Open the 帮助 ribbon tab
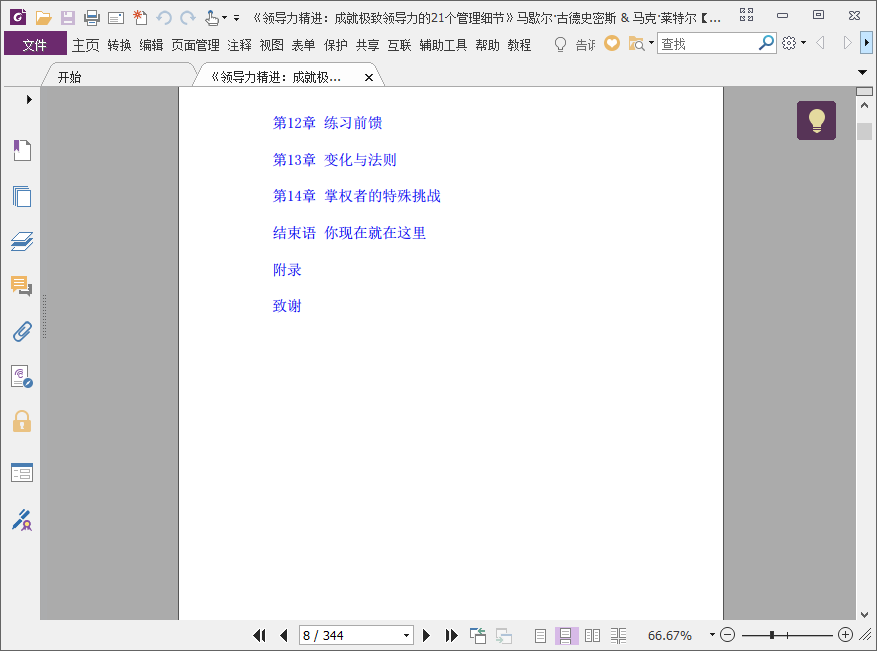 click(487, 45)
